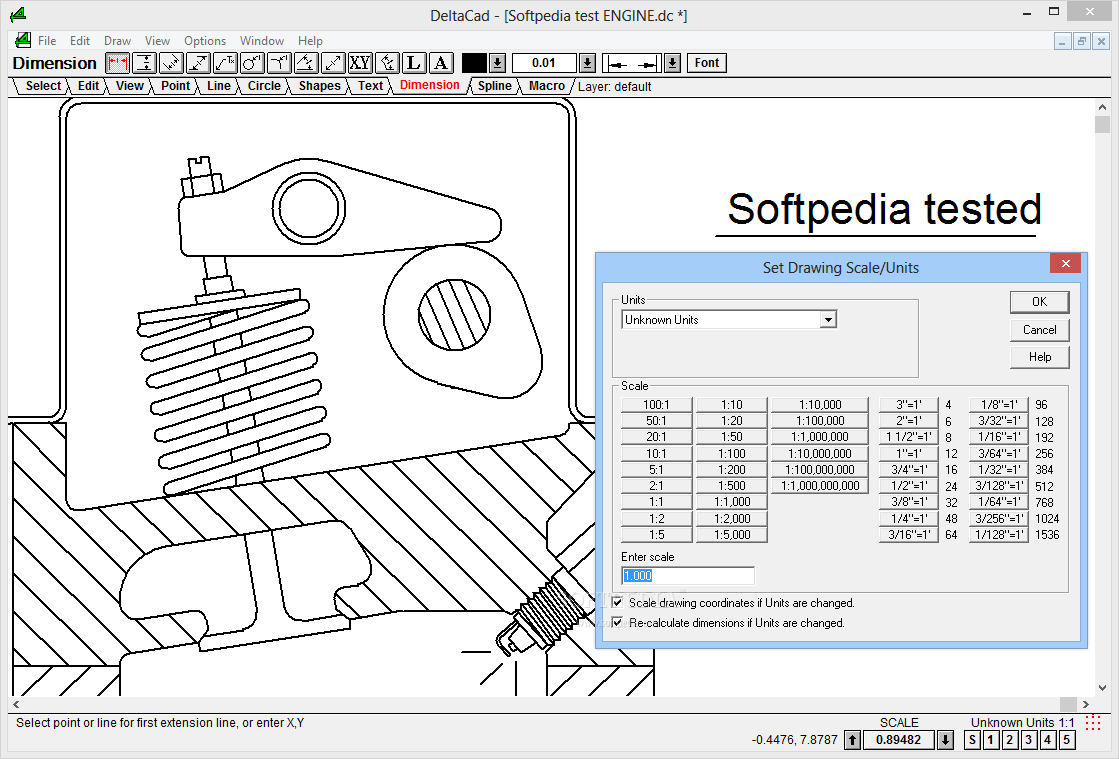This screenshot has height=759, width=1119.
Task: Choose the 1:1,000,000 scale button
Action: 819,437
